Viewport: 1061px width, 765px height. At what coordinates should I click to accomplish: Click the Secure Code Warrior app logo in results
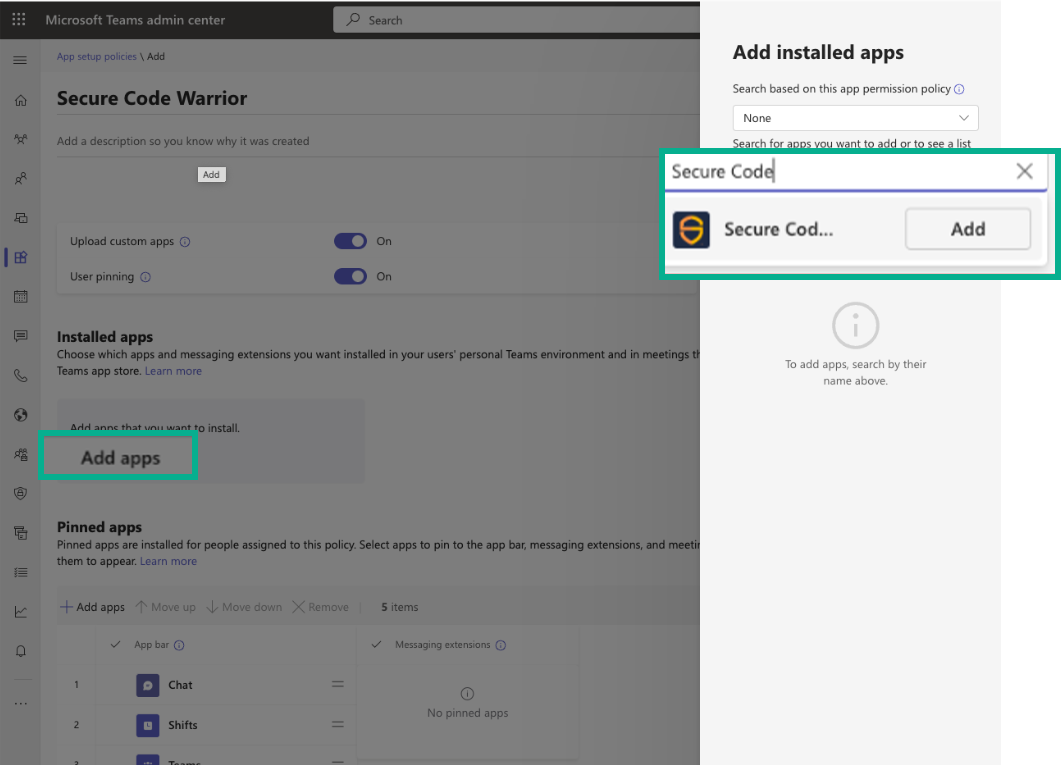pos(691,229)
